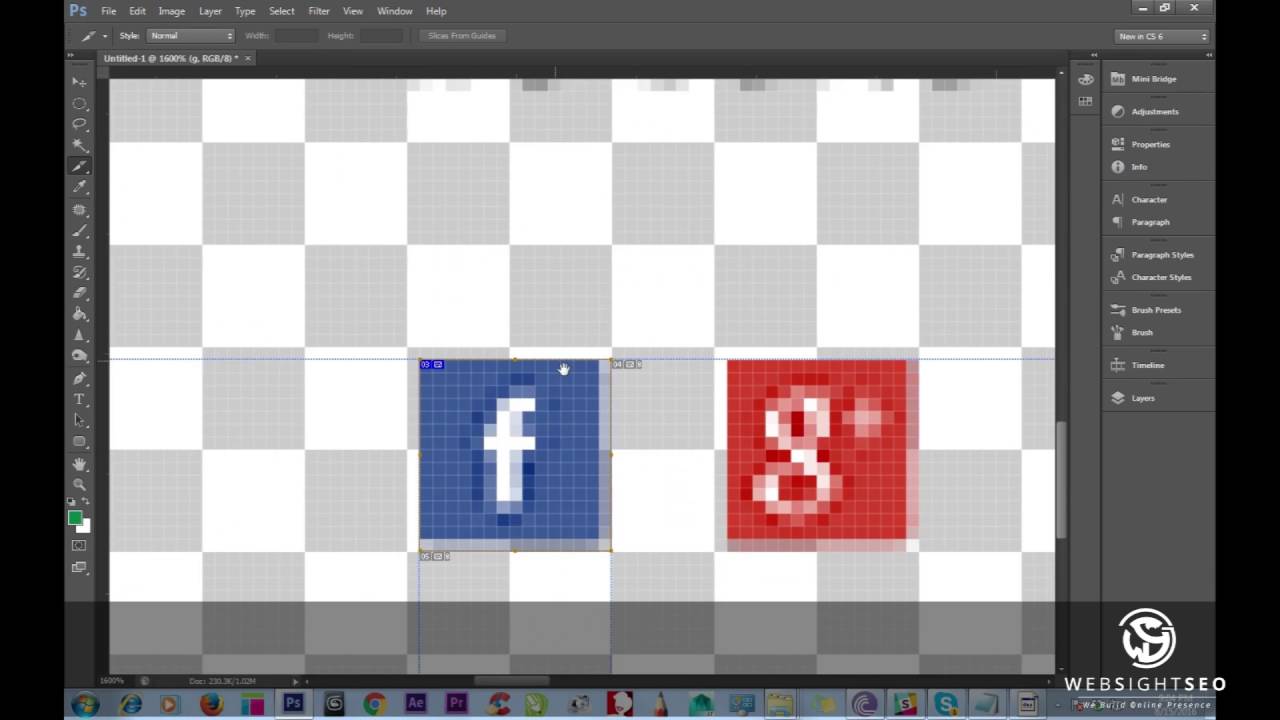1280x720 pixels.
Task: Open the Properties panel
Action: click(x=1151, y=144)
